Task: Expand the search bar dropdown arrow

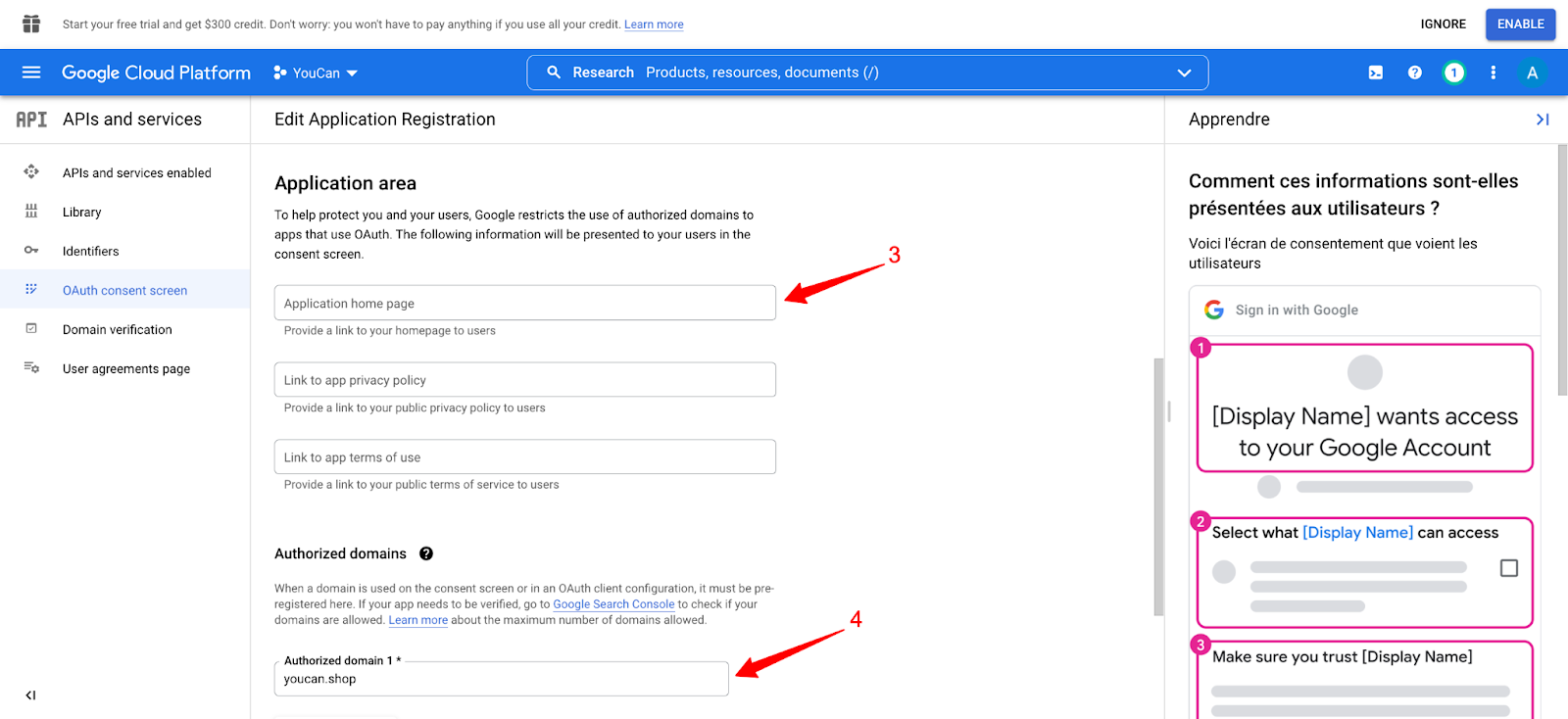Action: [x=1184, y=72]
